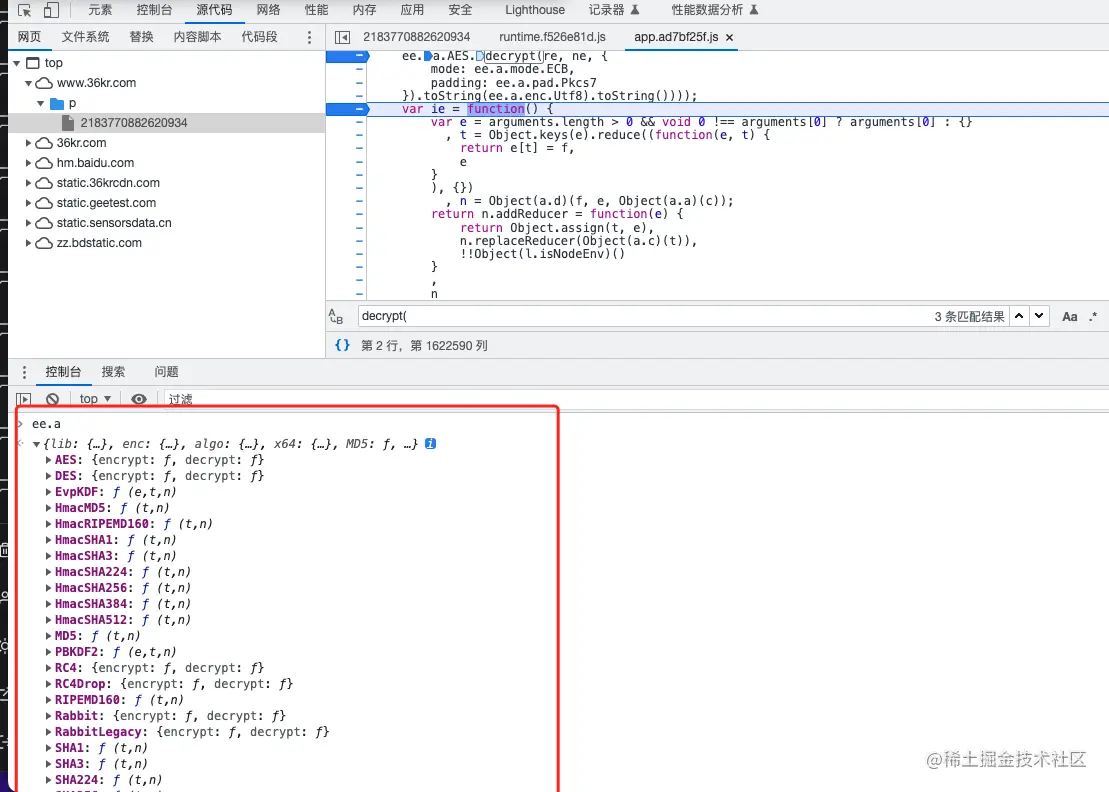Collapse the top frame tree node

(x=17, y=63)
